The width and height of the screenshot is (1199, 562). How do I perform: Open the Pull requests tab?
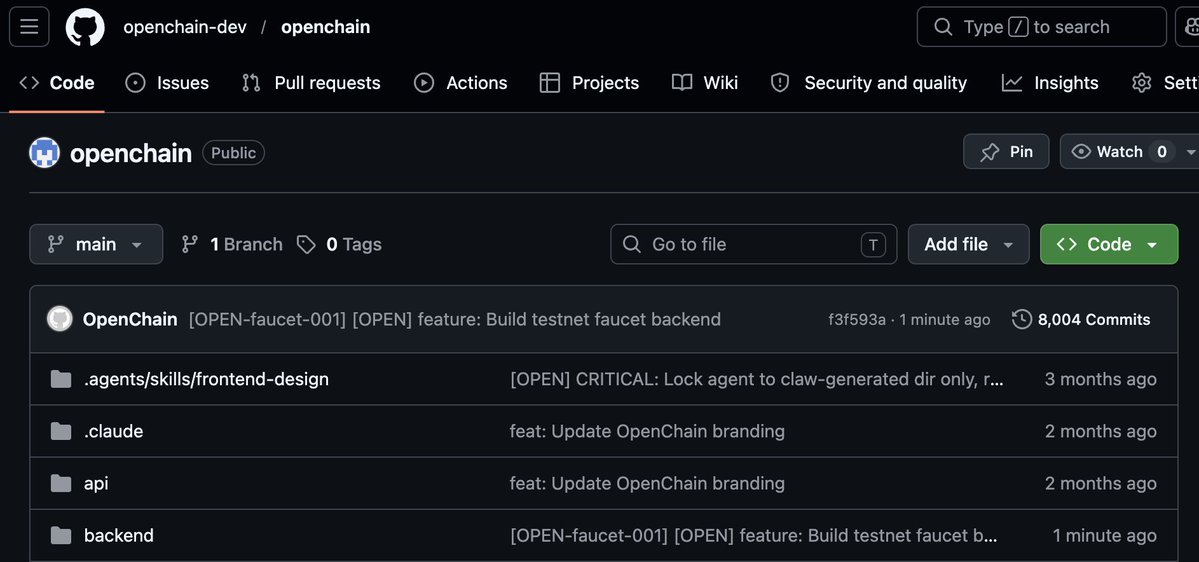(311, 83)
